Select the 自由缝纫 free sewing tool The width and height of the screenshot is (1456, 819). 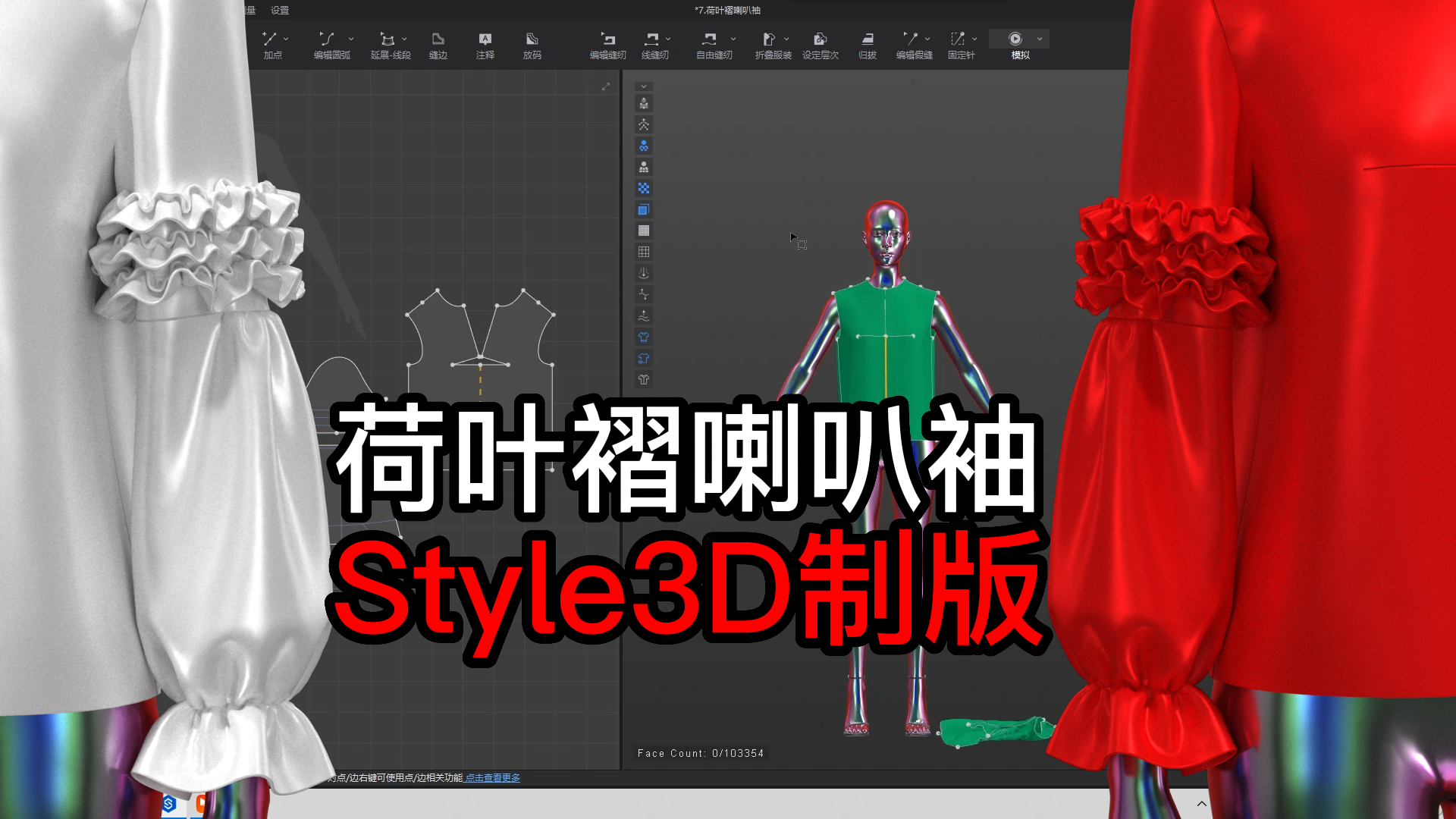pyautogui.click(x=713, y=45)
